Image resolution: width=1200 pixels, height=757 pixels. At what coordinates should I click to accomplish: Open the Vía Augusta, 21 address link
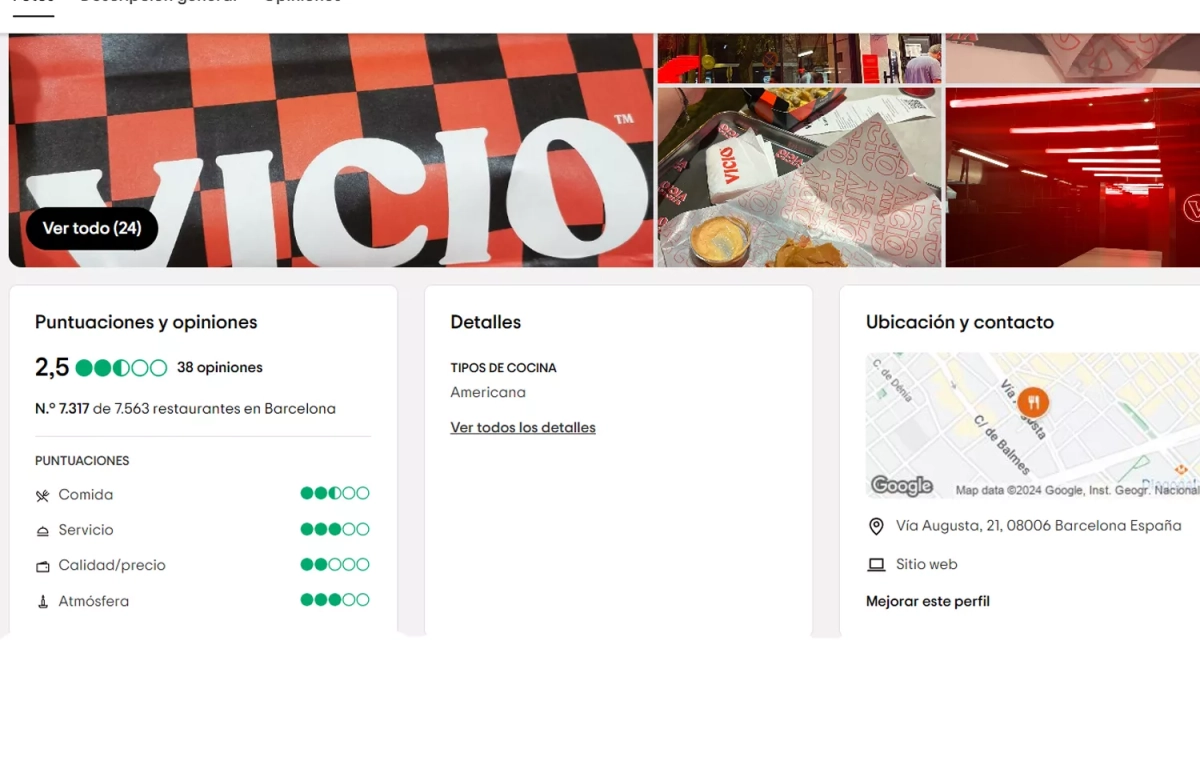coord(1038,525)
